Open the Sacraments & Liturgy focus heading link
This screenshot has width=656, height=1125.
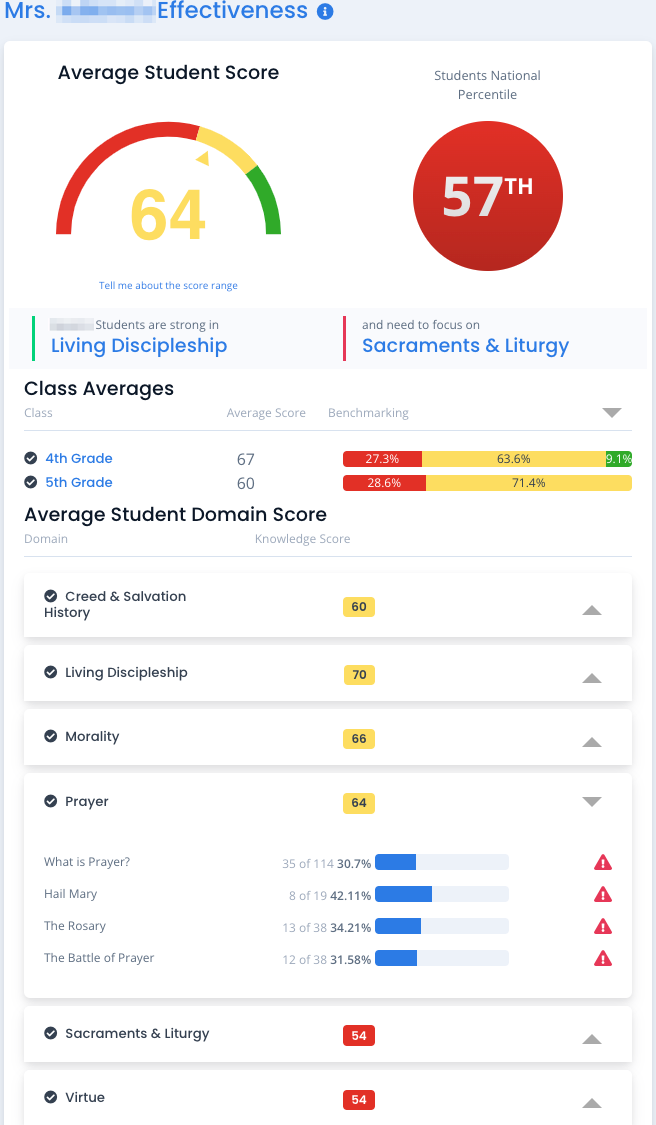pyautogui.click(x=466, y=346)
